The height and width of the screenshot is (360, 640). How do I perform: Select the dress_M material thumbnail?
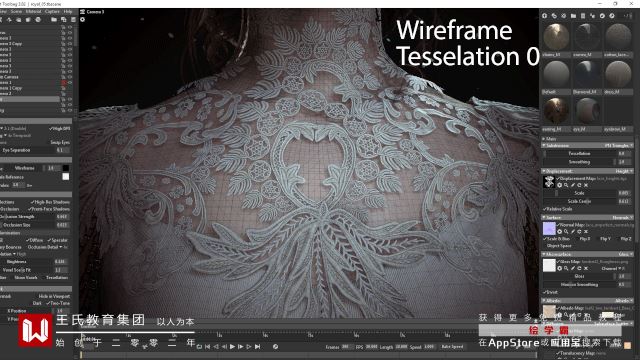pos(618,74)
